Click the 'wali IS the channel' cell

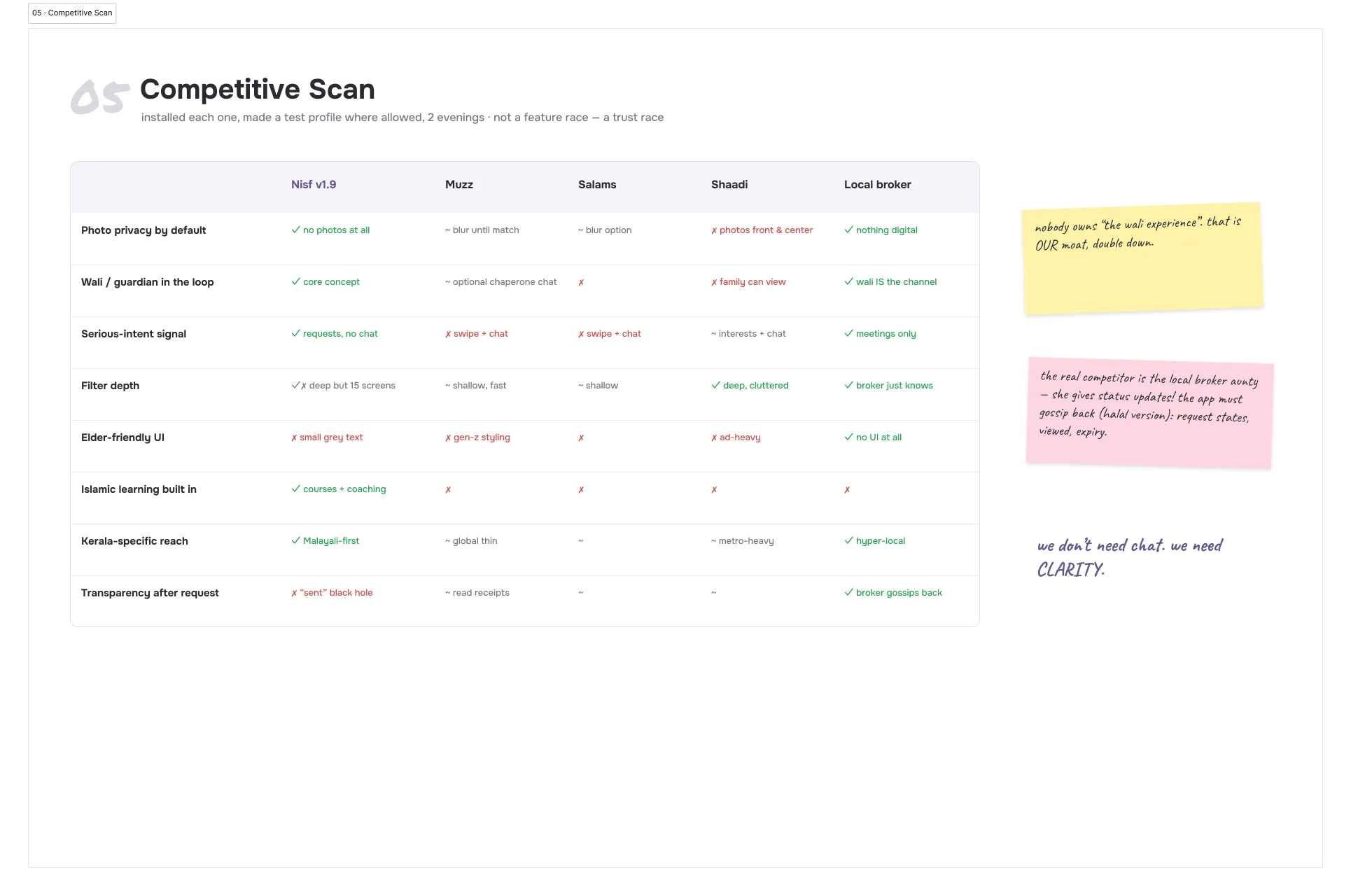(890, 282)
